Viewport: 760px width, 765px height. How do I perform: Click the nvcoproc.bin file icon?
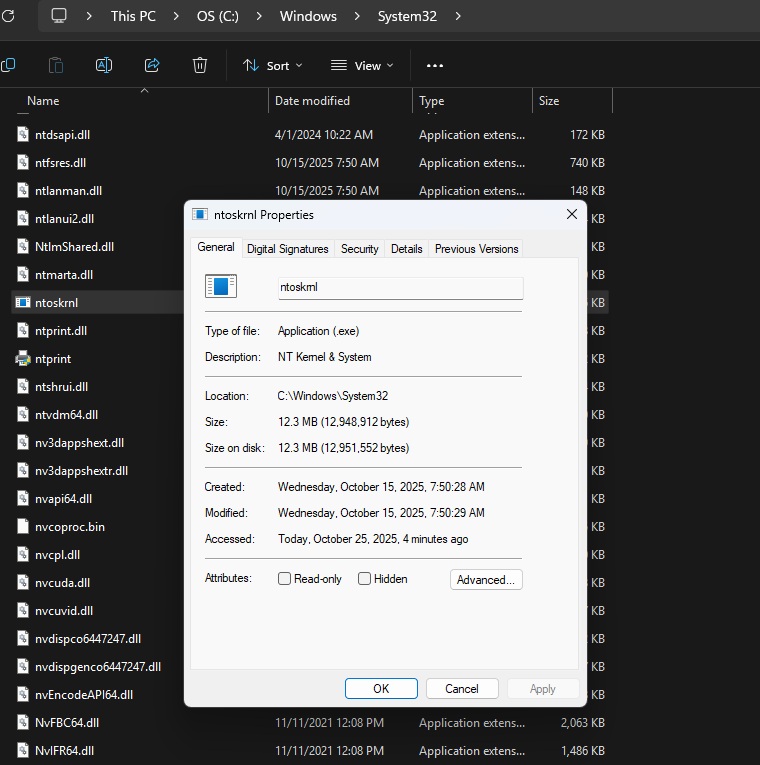(24, 527)
